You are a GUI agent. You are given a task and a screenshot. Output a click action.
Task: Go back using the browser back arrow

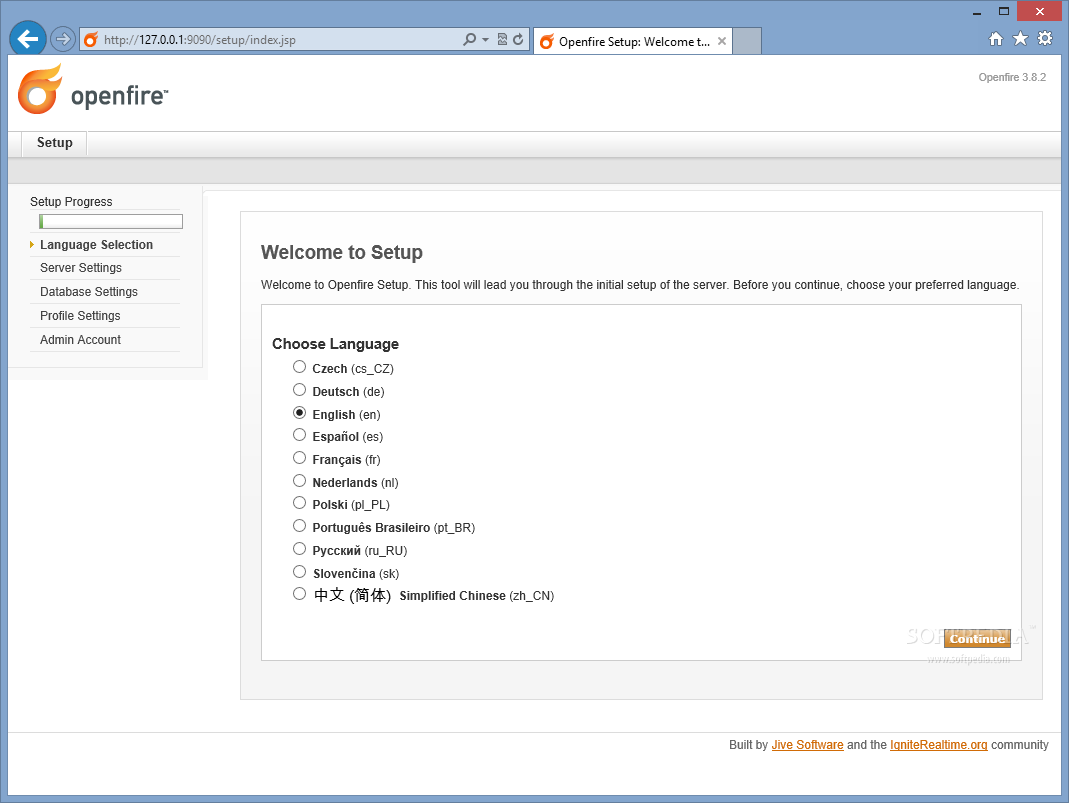pos(27,39)
